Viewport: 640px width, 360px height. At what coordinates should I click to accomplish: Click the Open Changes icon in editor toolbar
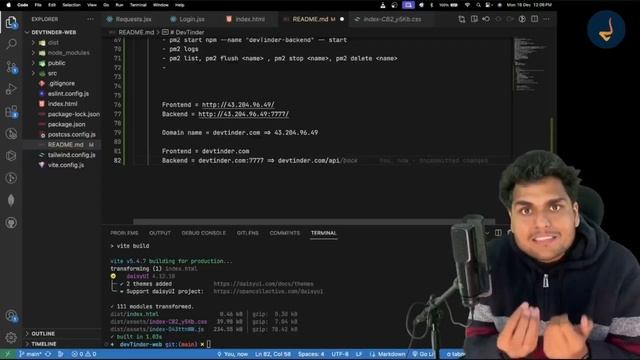coord(462,19)
